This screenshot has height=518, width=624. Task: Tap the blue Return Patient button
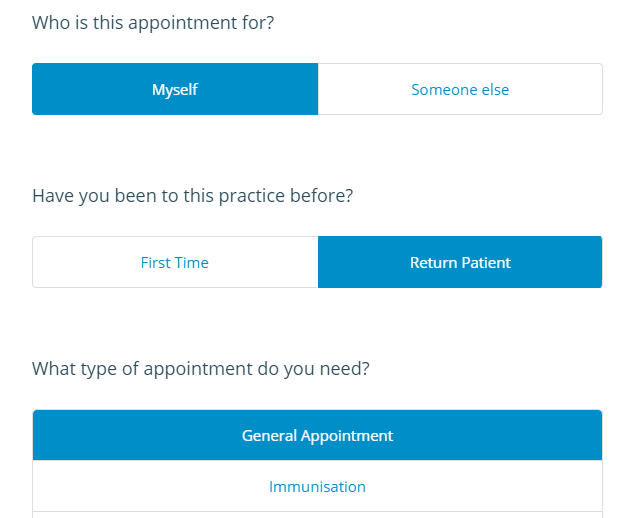click(x=460, y=262)
